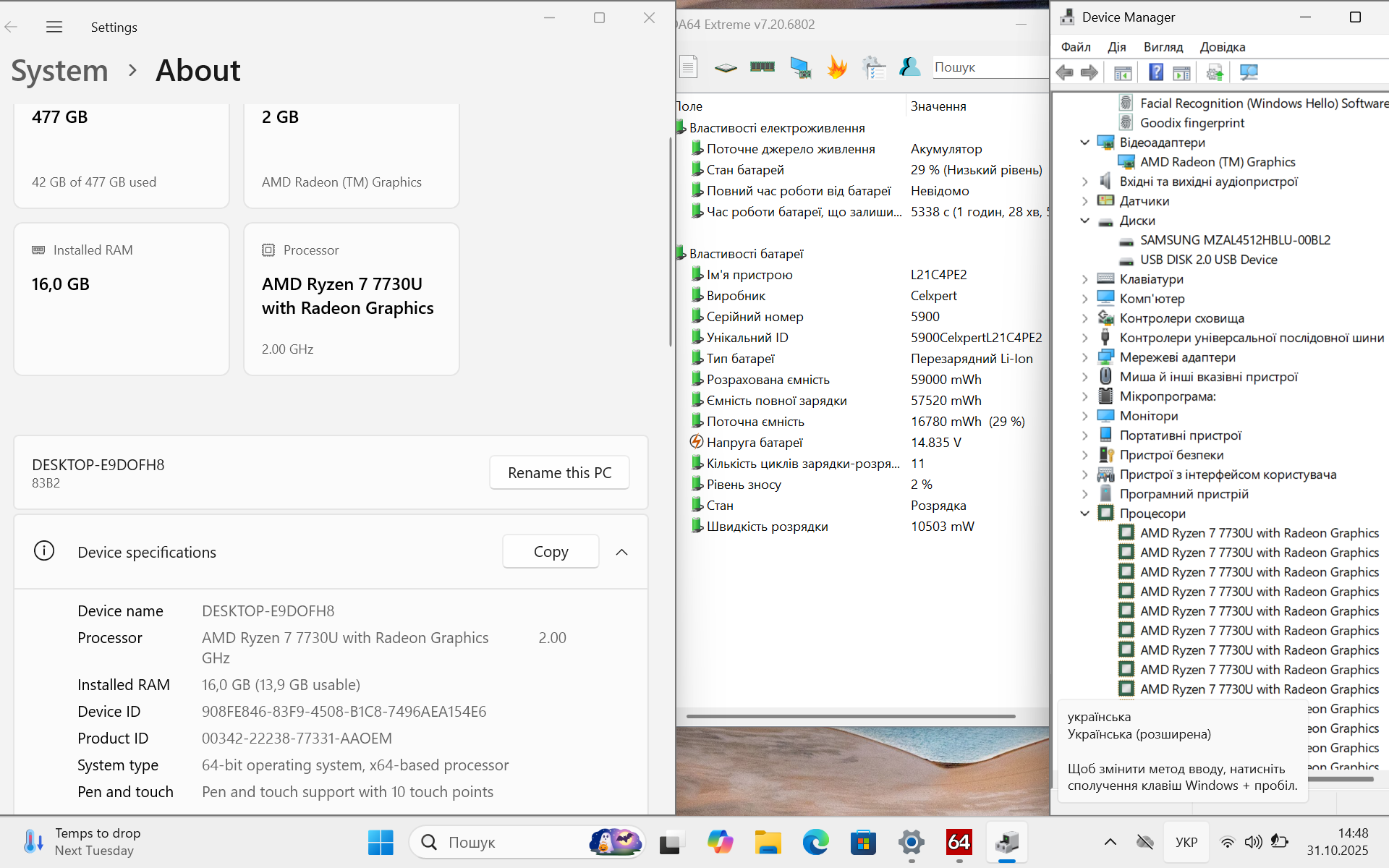This screenshot has height=868, width=1389.
Task: Click the AIDA64 network monitor toolbar icon
Action: click(x=800, y=67)
